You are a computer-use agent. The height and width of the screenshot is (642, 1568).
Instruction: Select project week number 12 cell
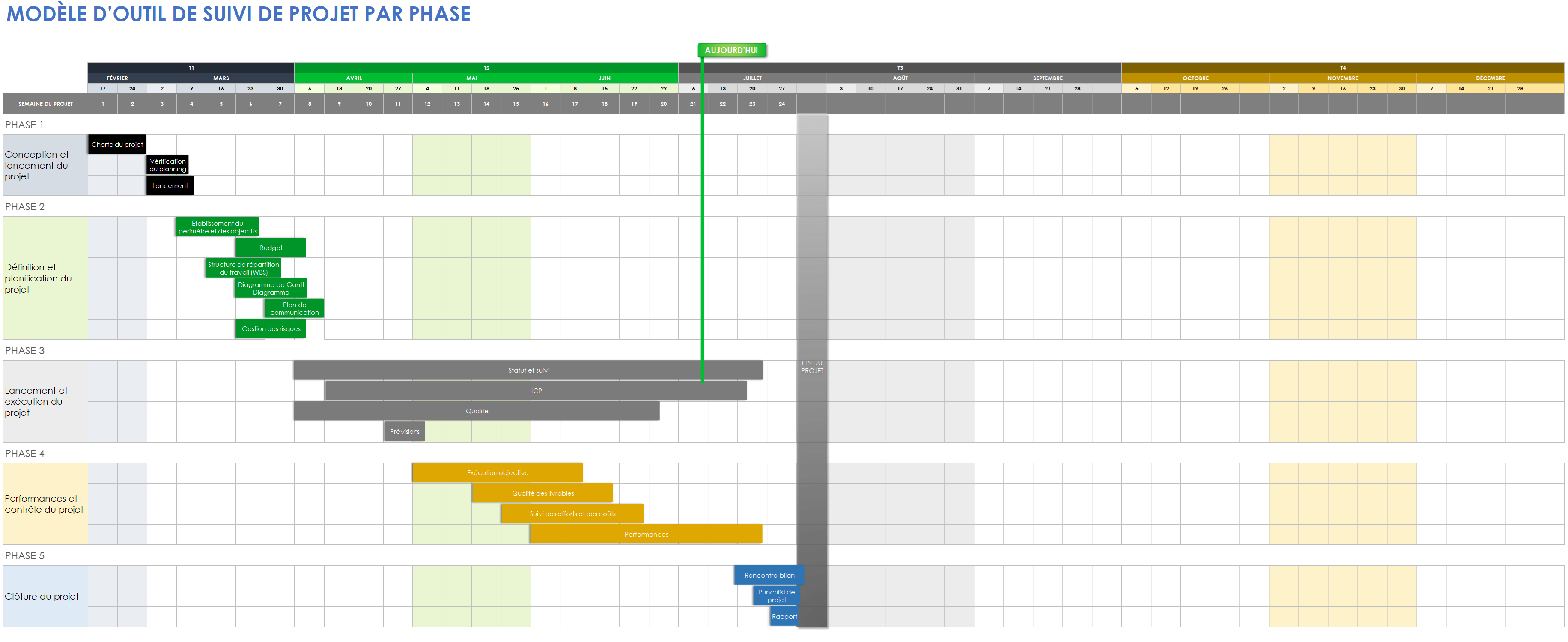click(427, 104)
